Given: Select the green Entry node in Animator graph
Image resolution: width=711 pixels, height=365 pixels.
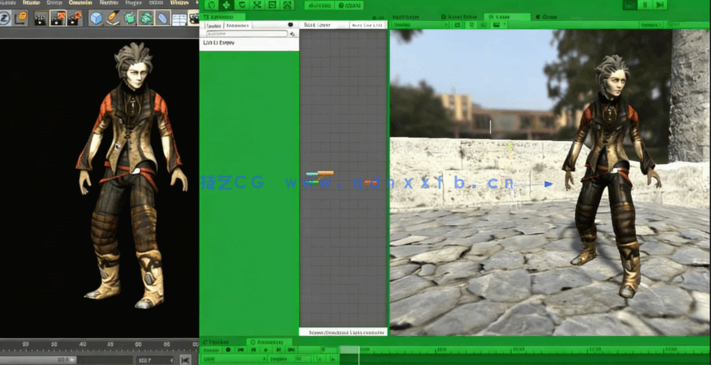Looking at the screenshot, I should pos(313,182).
